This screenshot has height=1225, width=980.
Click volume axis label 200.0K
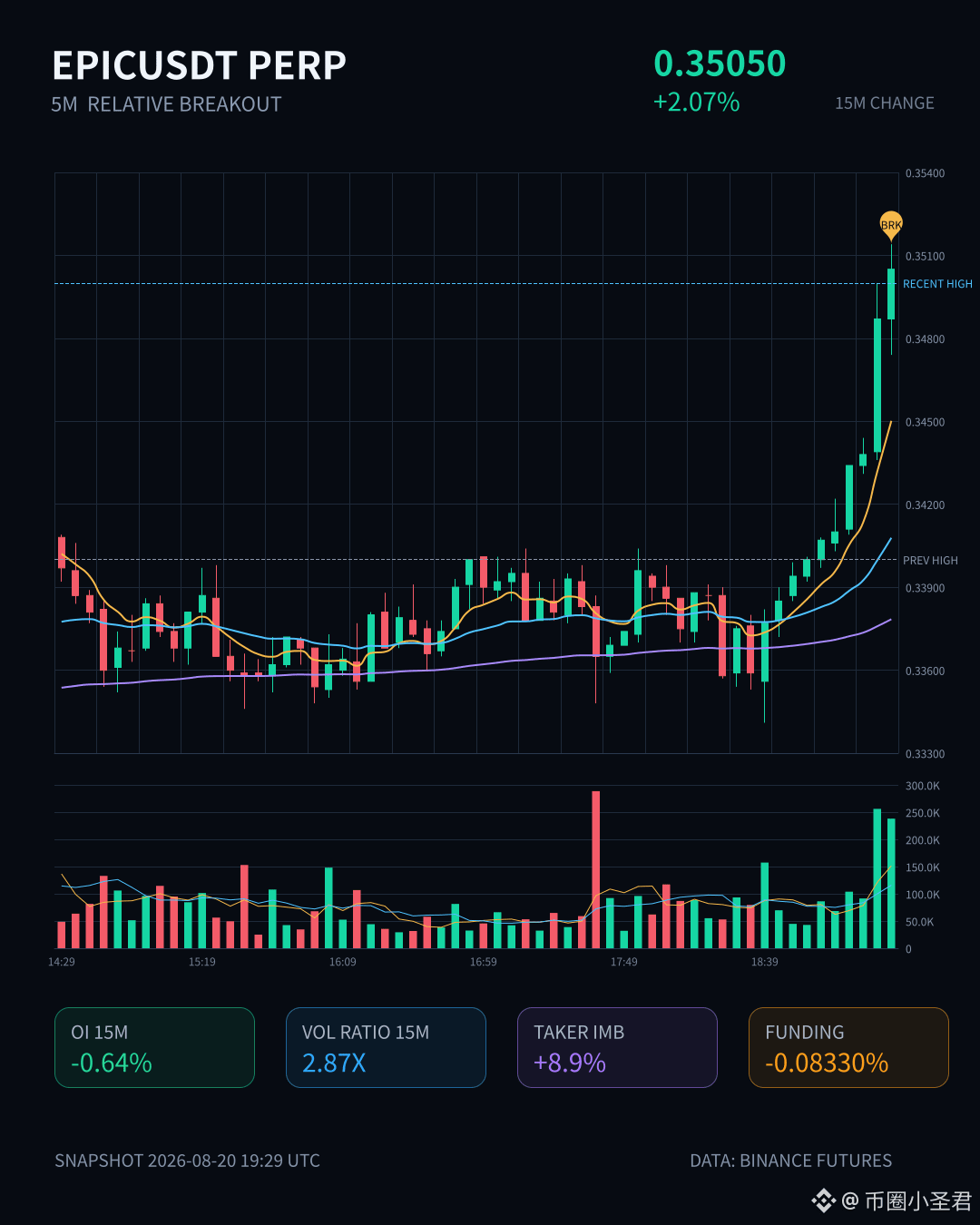923,840
